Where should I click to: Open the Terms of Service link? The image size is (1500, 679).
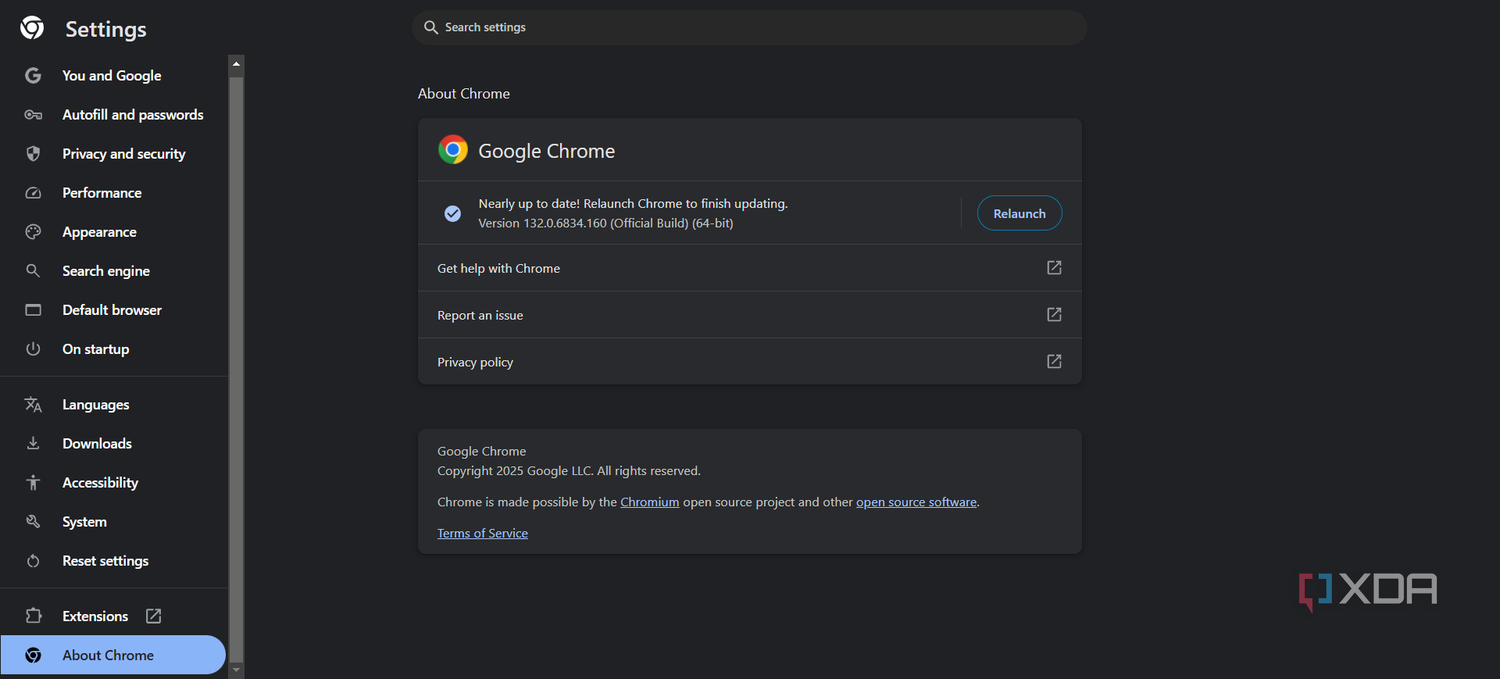[x=483, y=533]
